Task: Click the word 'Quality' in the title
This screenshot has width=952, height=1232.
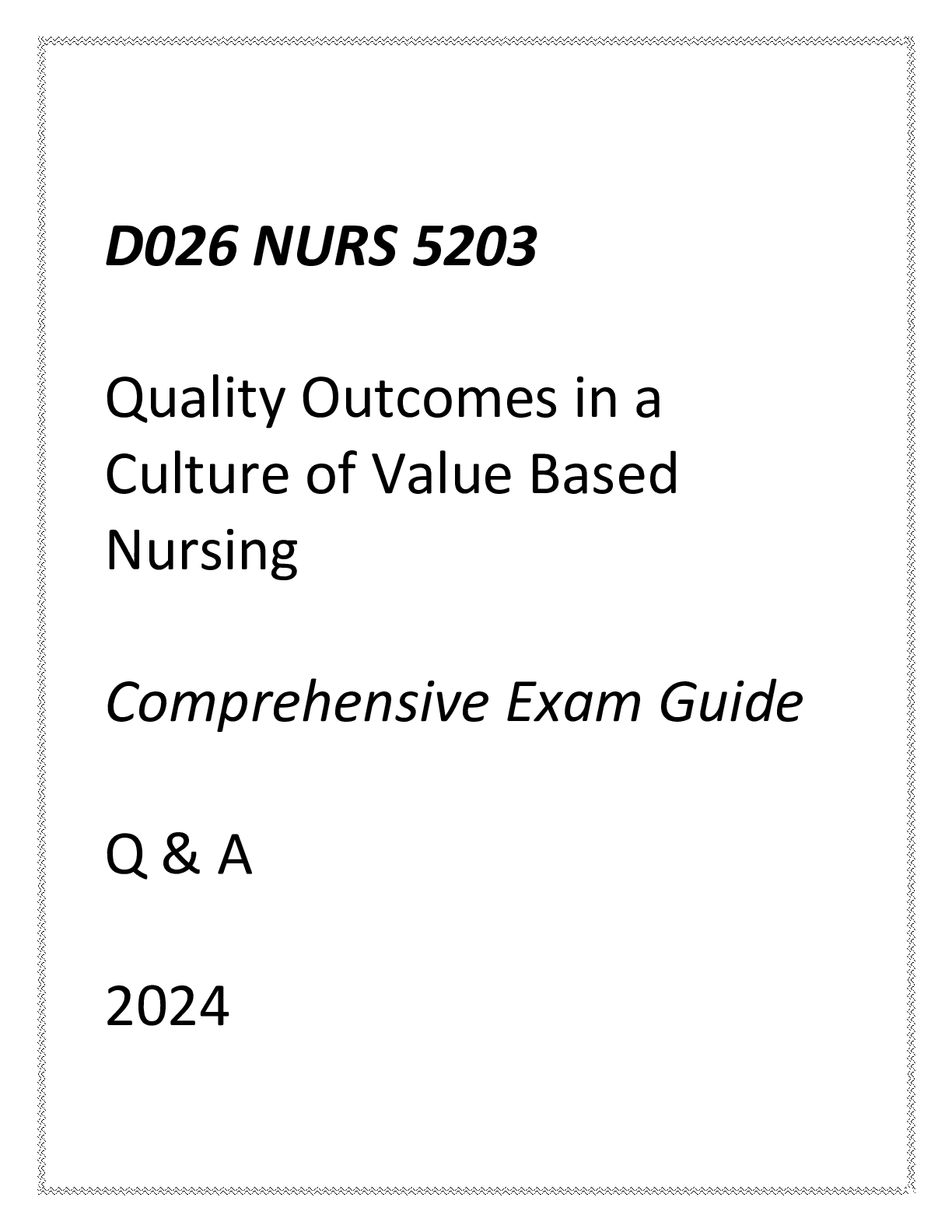Action: coord(193,401)
